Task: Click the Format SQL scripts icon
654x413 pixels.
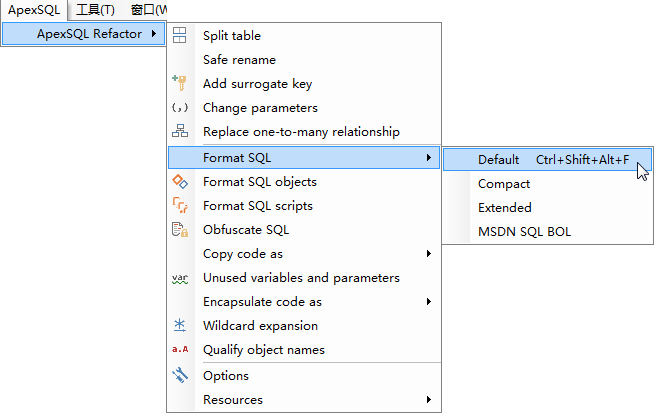Action: pos(180,206)
